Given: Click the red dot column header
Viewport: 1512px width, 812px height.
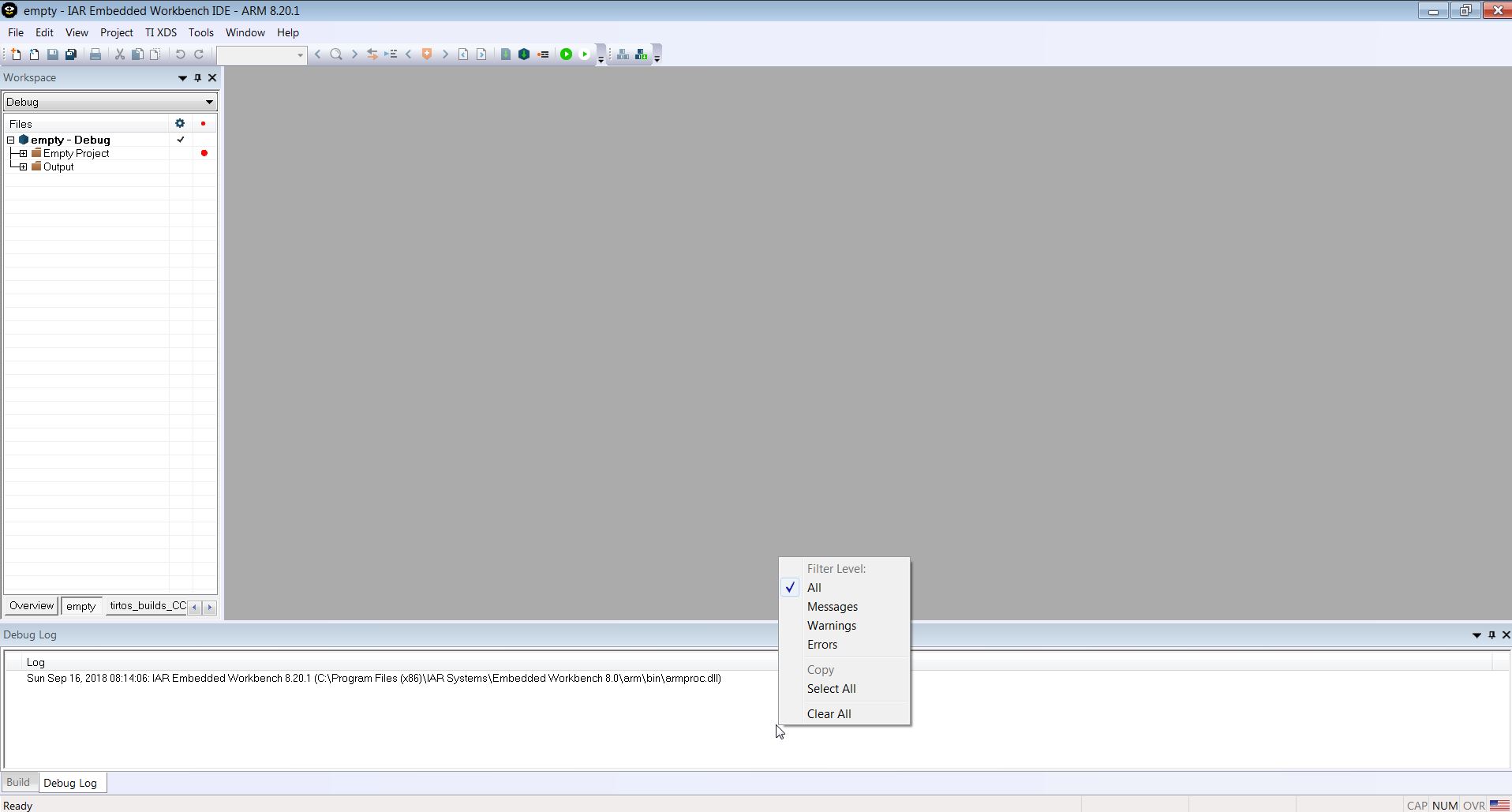Looking at the screenshot, I should 204,124.
